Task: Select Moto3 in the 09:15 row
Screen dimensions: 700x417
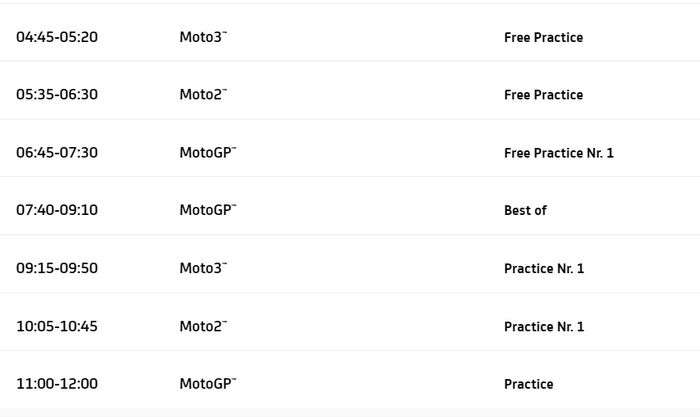Action: click(x=203, y=269)
